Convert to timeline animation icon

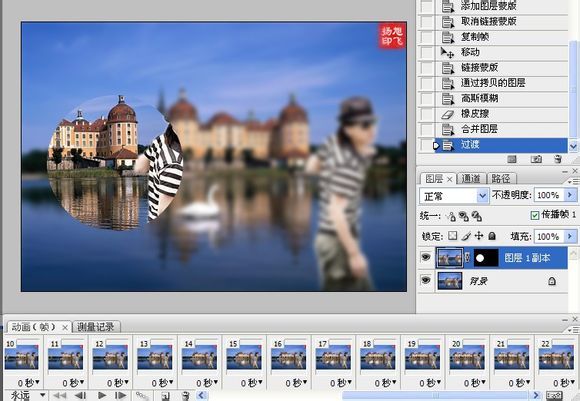pos(554,396)
